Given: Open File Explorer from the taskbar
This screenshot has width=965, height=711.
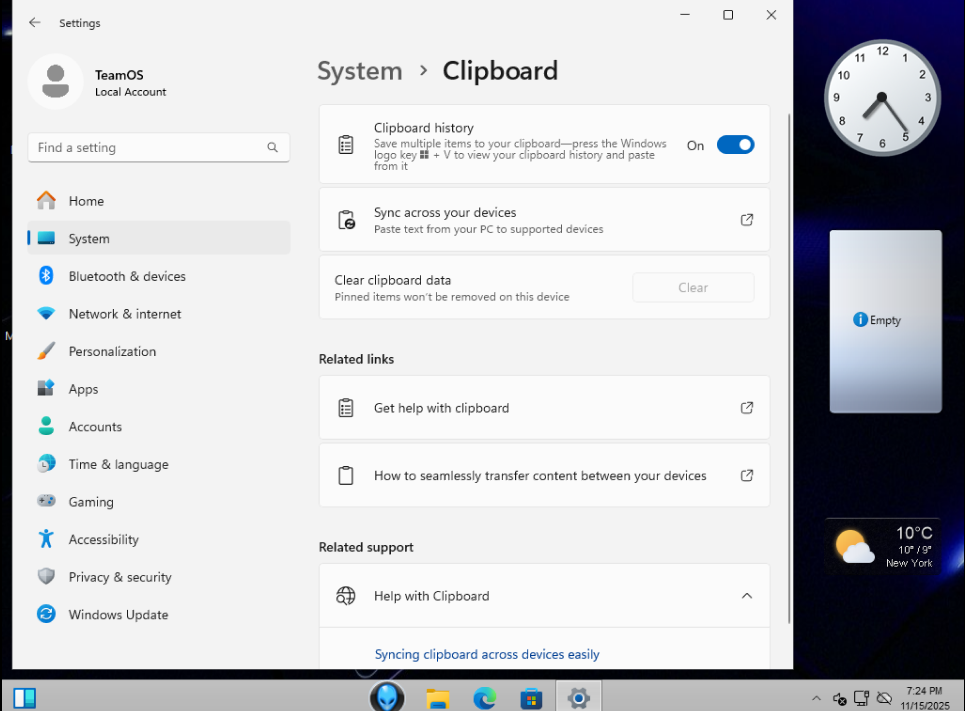Looking at the screenshot, I should tap(437, 697).
